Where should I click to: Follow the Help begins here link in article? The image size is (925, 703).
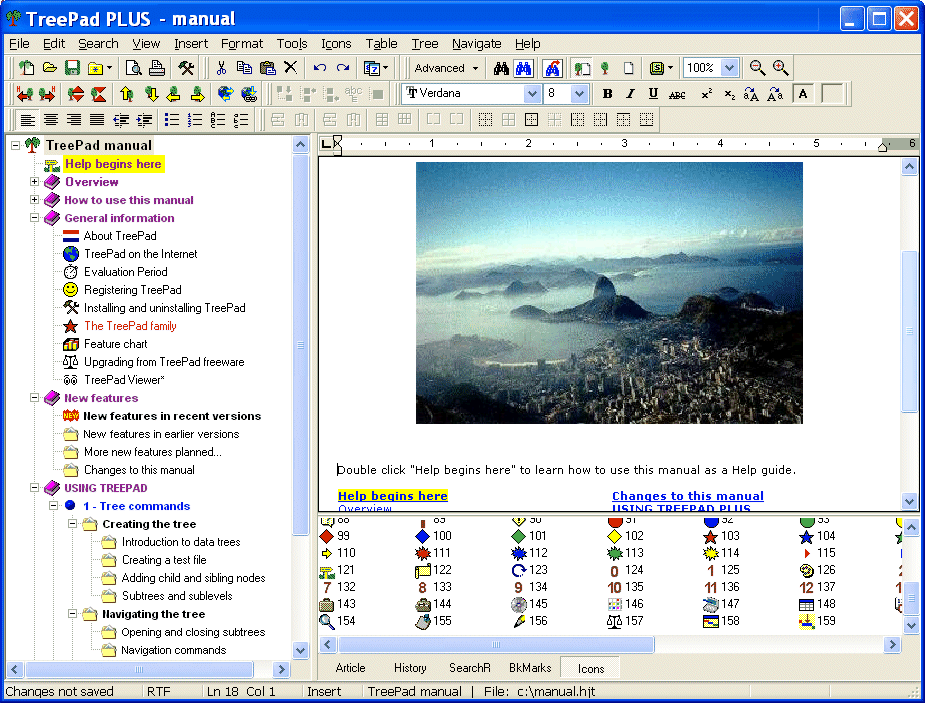tap(392, 496)
